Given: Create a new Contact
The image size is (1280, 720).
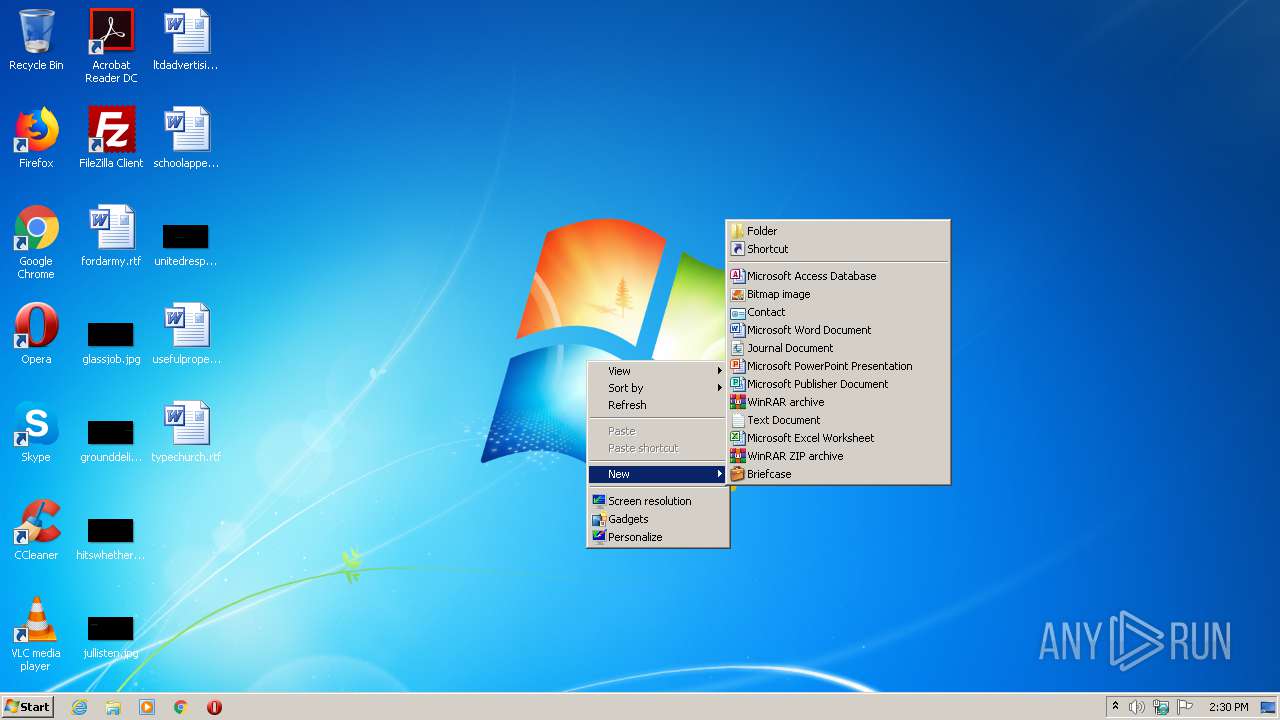Looking at the screenshot, I should [838, 312].
